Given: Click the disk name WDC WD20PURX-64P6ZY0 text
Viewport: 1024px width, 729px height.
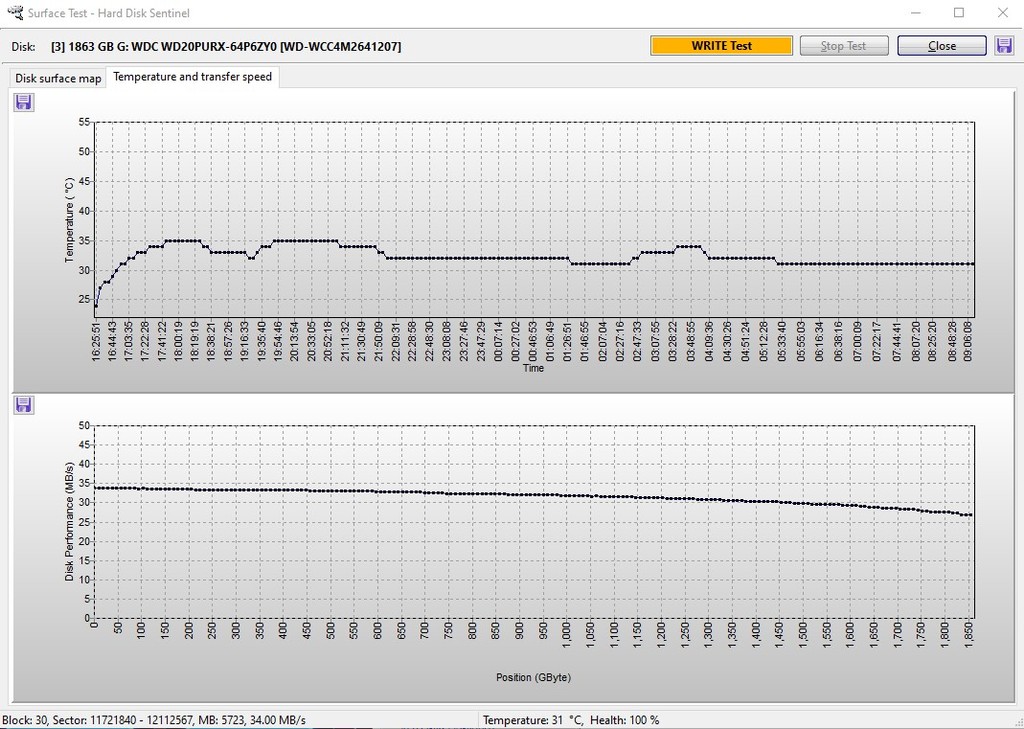Looking at the screenshot, I should (226, 46).
